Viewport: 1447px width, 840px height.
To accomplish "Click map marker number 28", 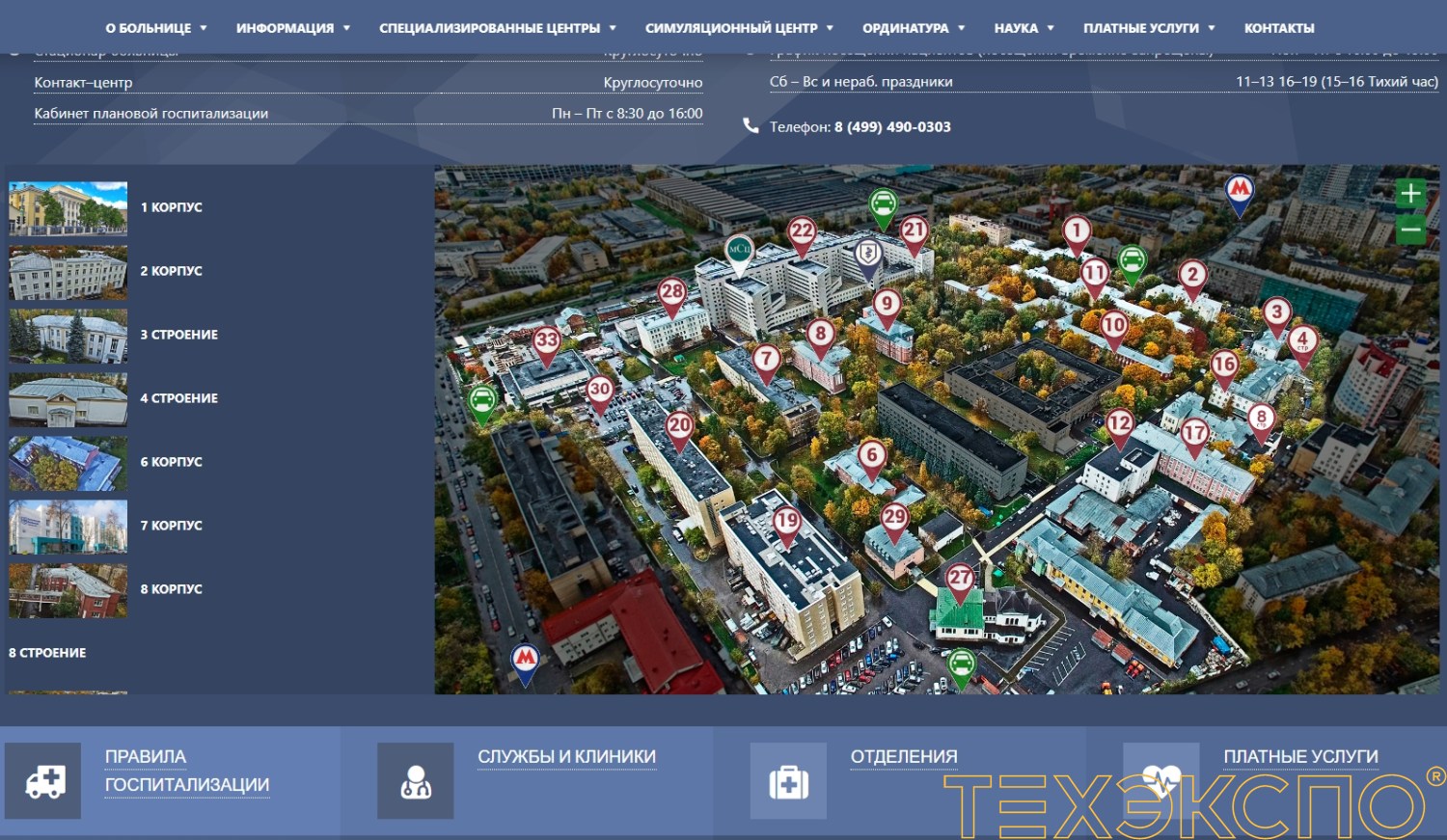I will pyautogui.click(x=671, y=295).
